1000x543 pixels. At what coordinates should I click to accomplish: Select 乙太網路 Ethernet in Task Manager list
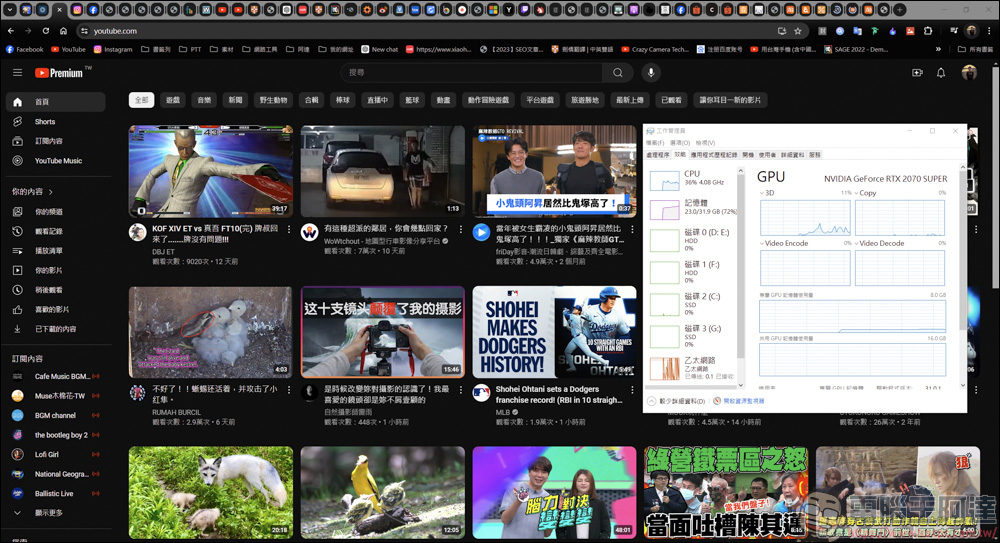[x=691, y=368]
